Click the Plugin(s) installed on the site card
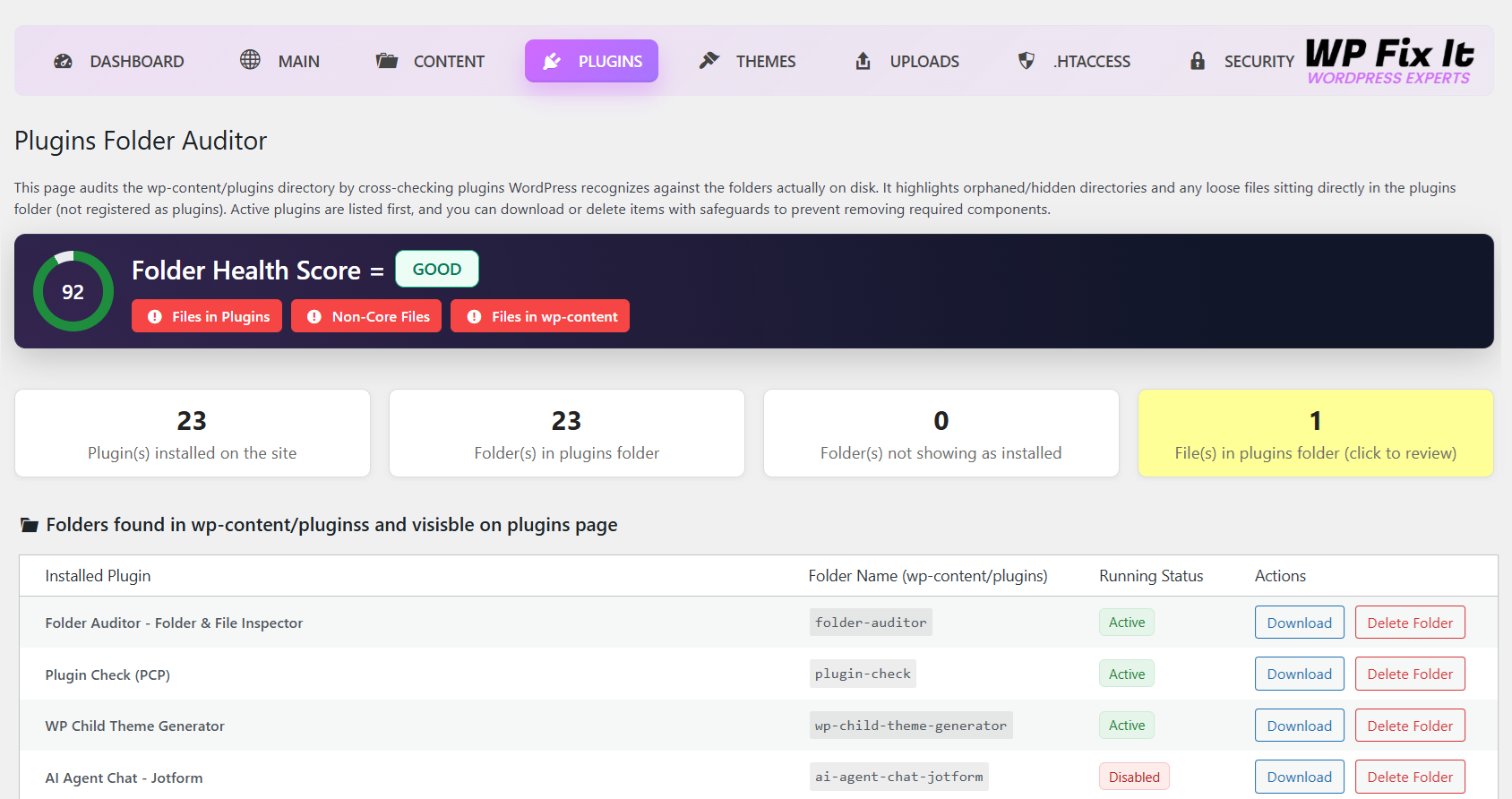Viewport: 1512px width, 799px height. pyautogui.click(x=193, y=433)
